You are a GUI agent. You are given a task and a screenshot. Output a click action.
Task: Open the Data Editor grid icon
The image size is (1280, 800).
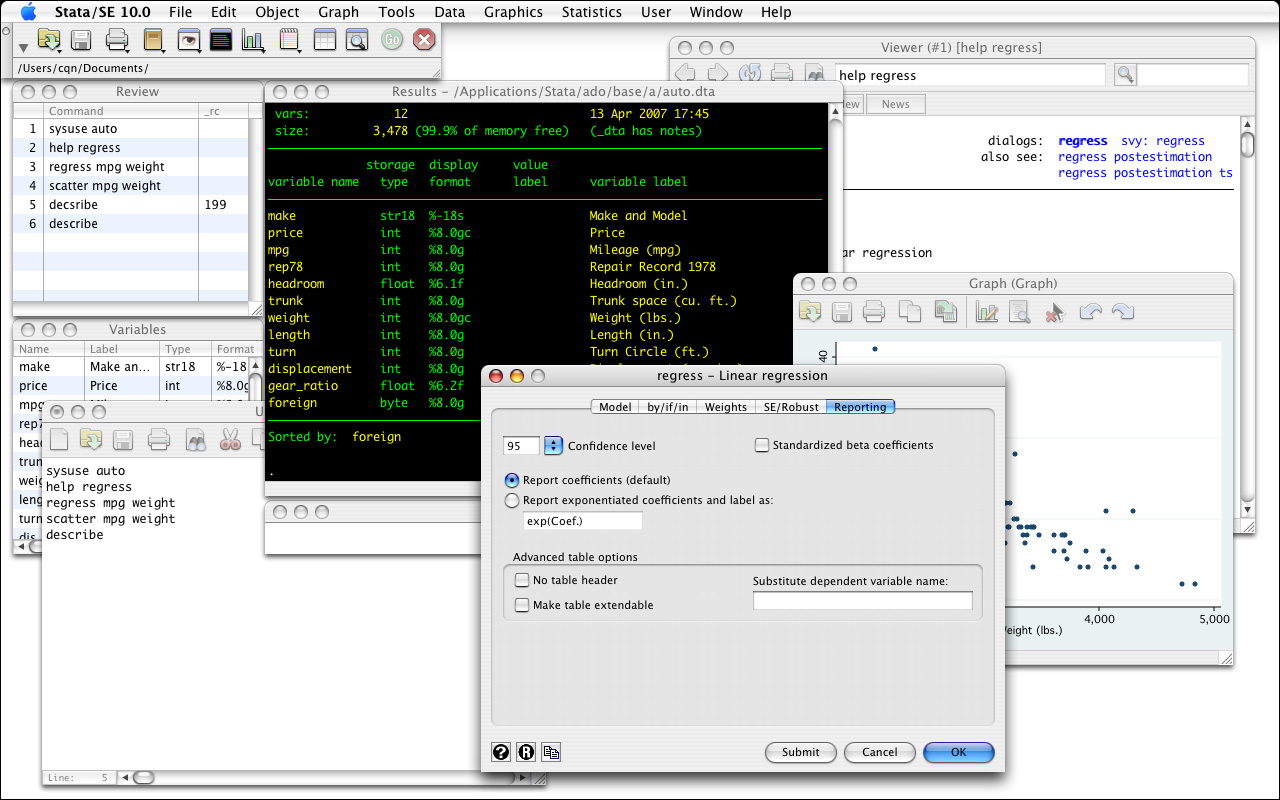324,40
